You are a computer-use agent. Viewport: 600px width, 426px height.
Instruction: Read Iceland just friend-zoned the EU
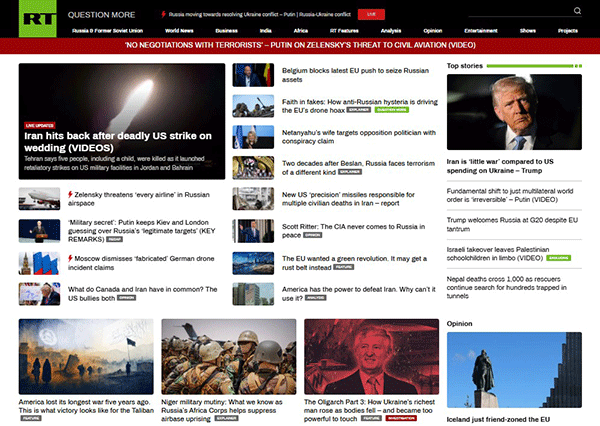tap(498, 419)
